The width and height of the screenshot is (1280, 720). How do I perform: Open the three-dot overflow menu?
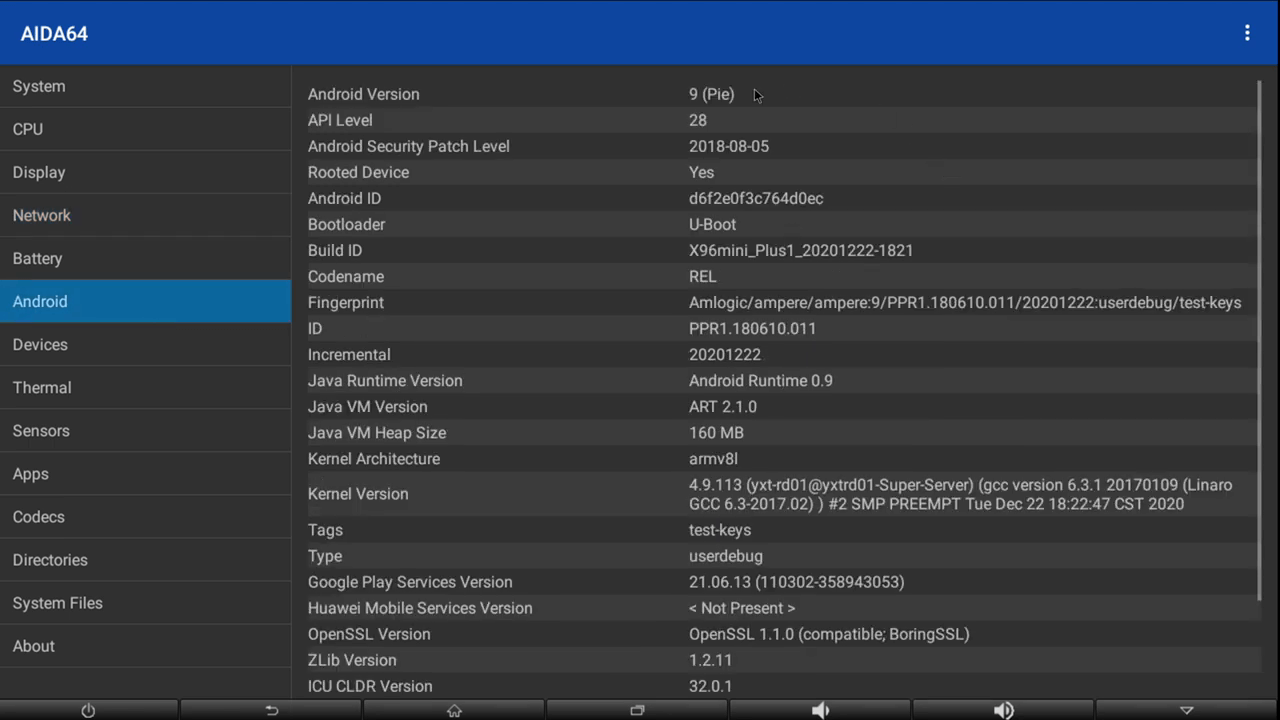coord(1247,33)
